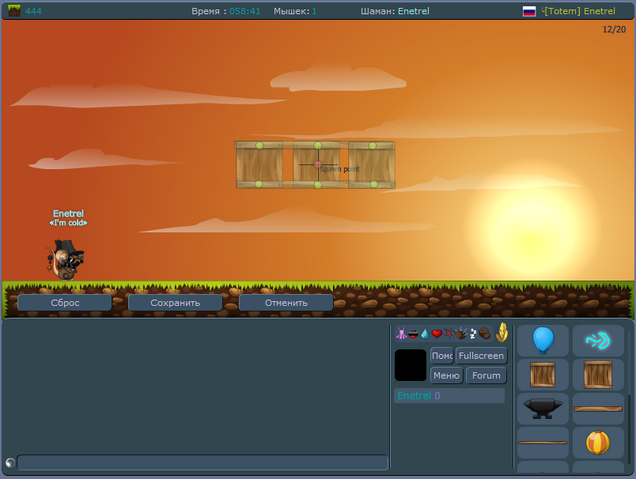Use the laughing mouth emote icon

point(413,334)
